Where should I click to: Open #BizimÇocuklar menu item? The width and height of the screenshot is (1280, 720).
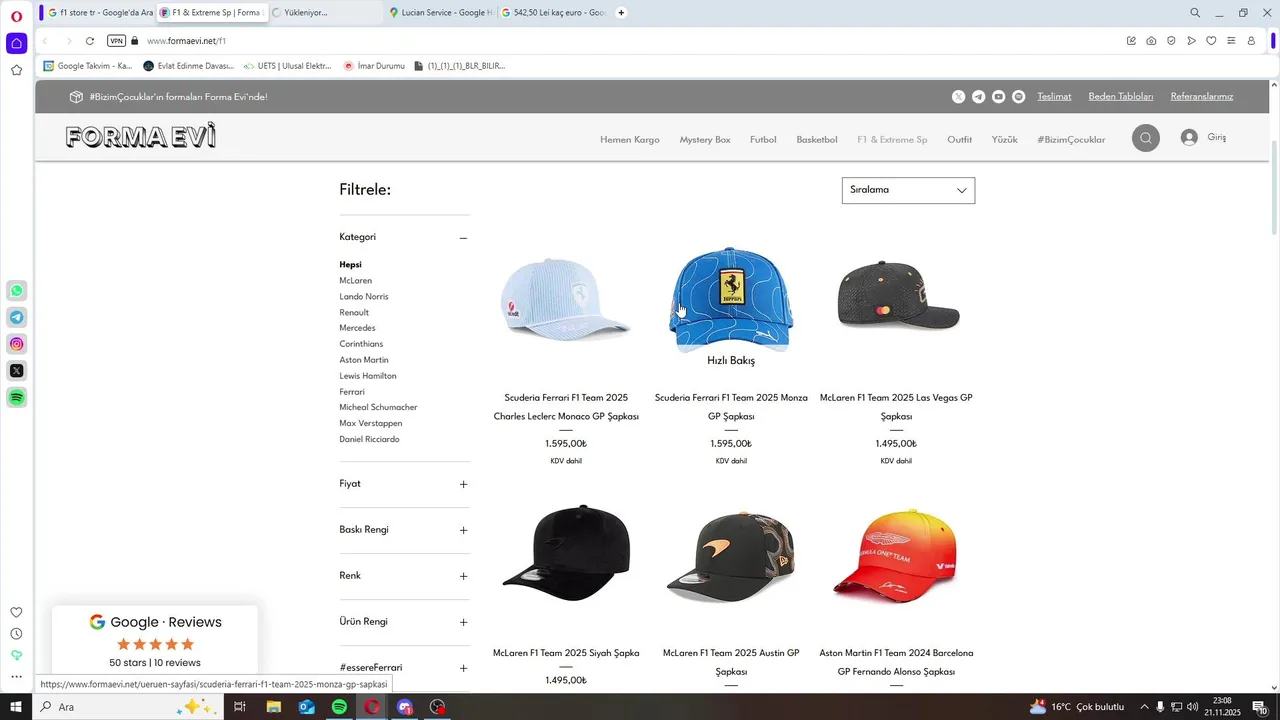point(1071,140)
